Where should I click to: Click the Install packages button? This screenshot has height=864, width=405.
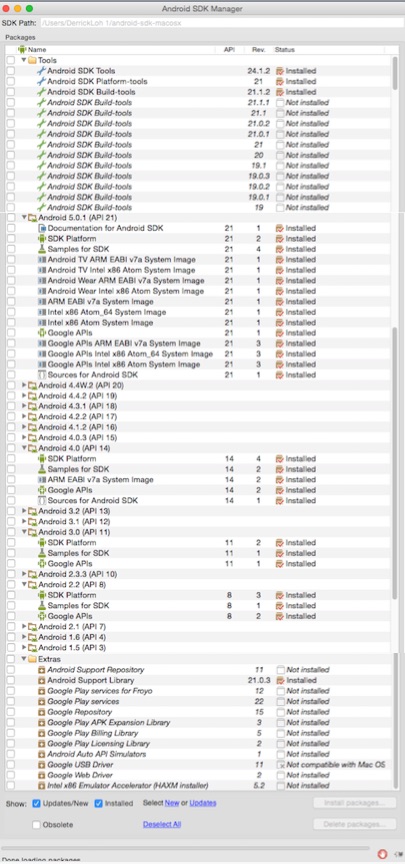click(x=355, y=803)
